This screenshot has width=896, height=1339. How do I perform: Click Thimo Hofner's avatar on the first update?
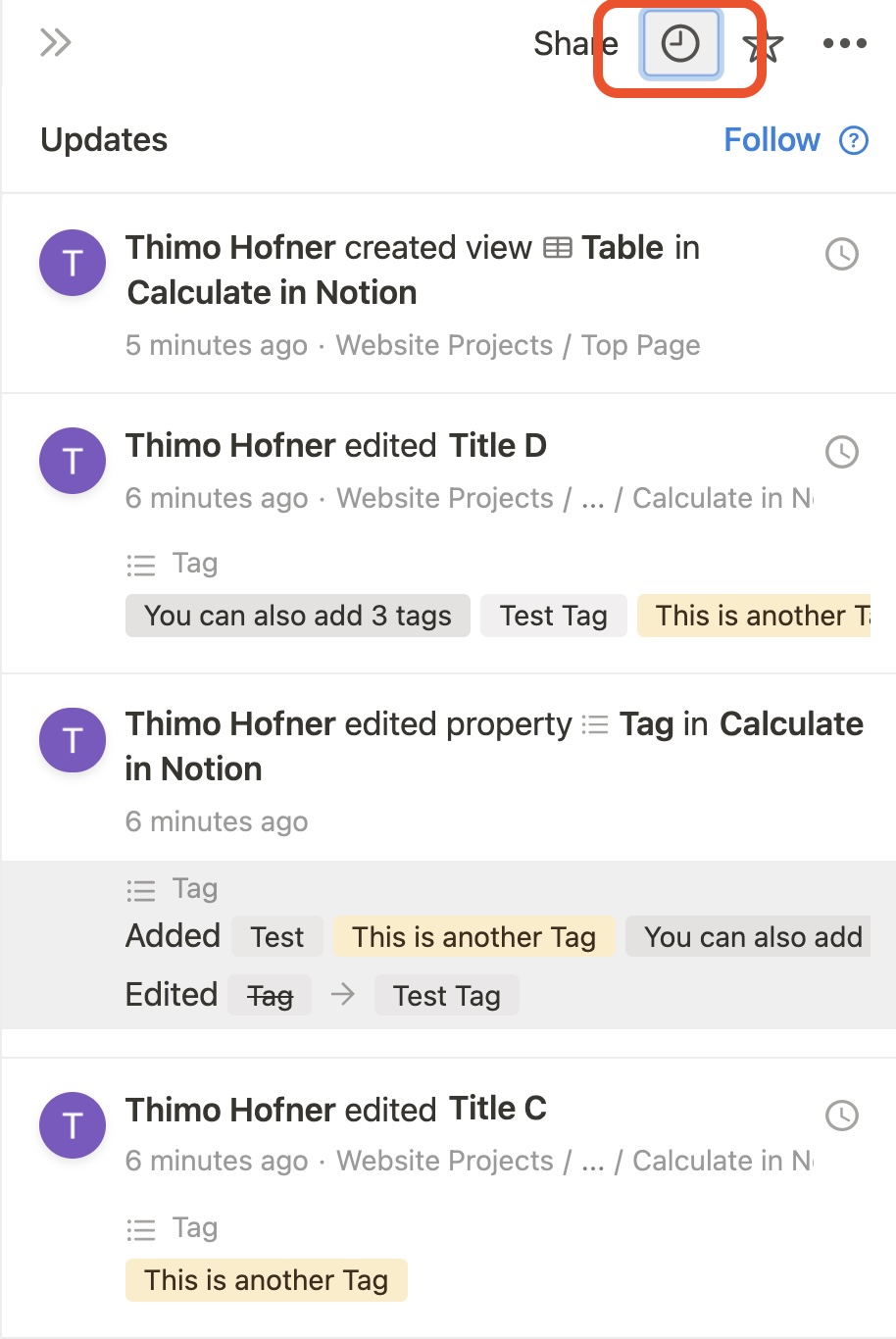[x=72, y=263]
